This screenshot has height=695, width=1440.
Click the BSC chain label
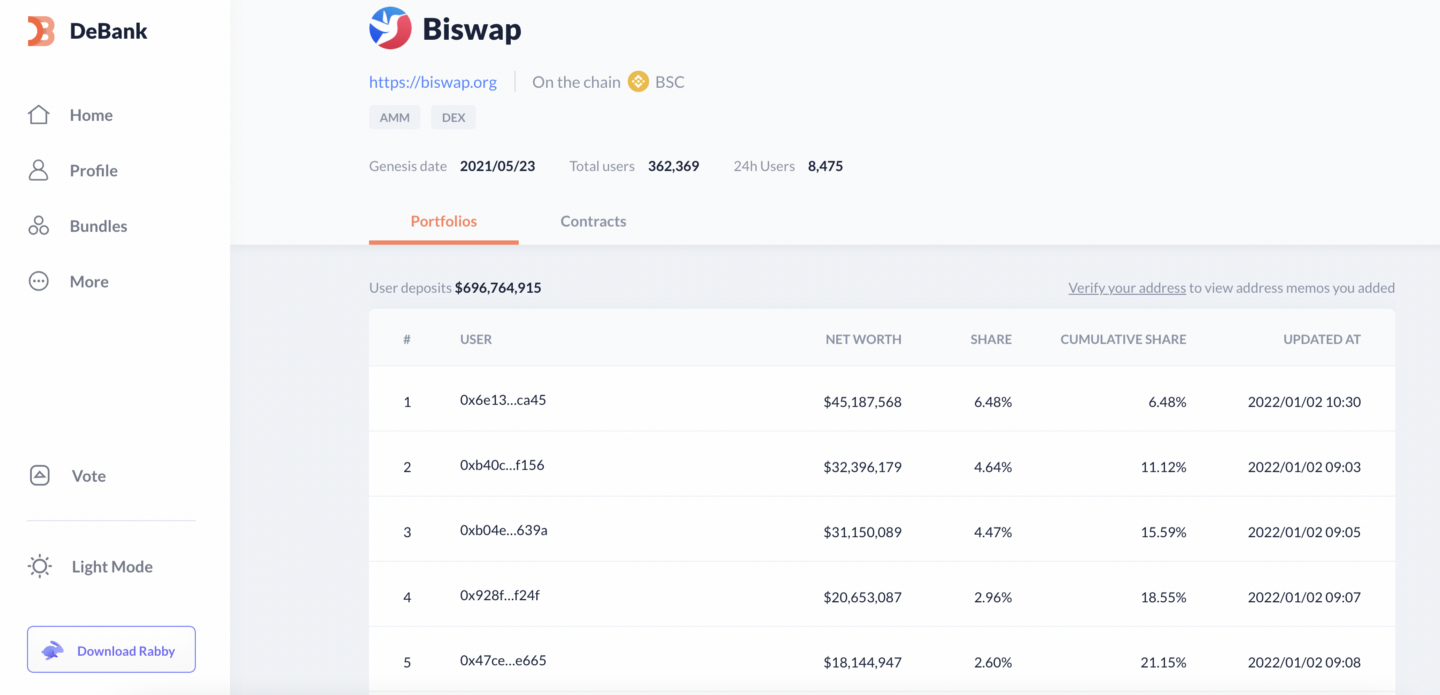tap(670, 82)
